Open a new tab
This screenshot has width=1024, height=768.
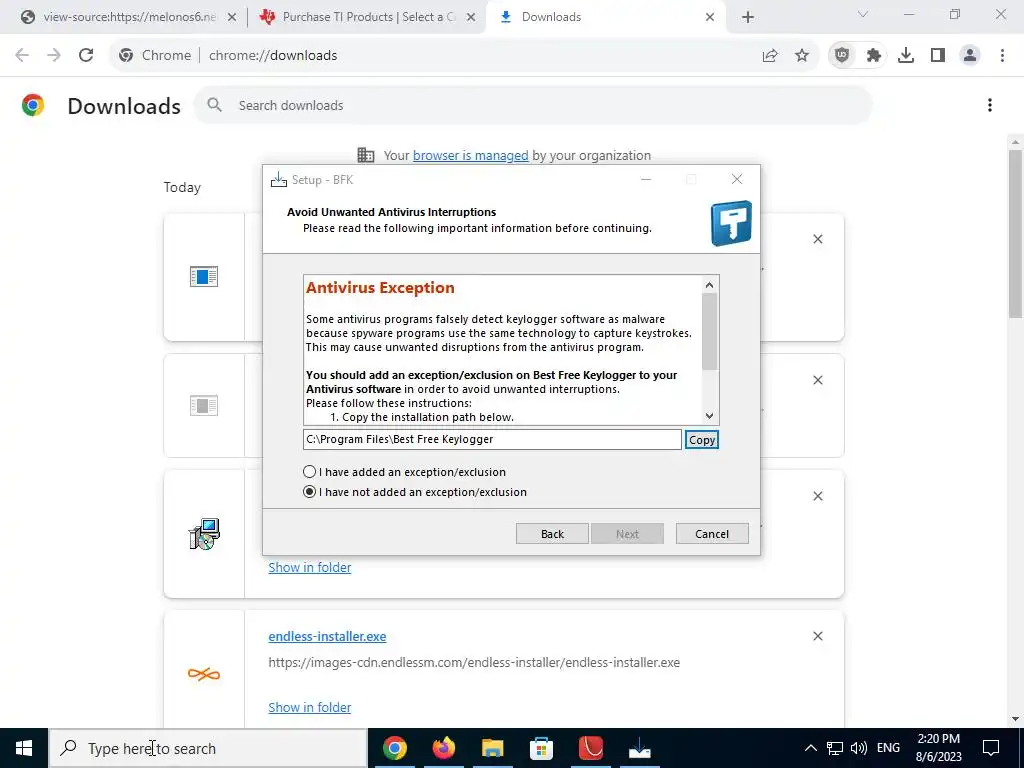[x=748, y=17]
